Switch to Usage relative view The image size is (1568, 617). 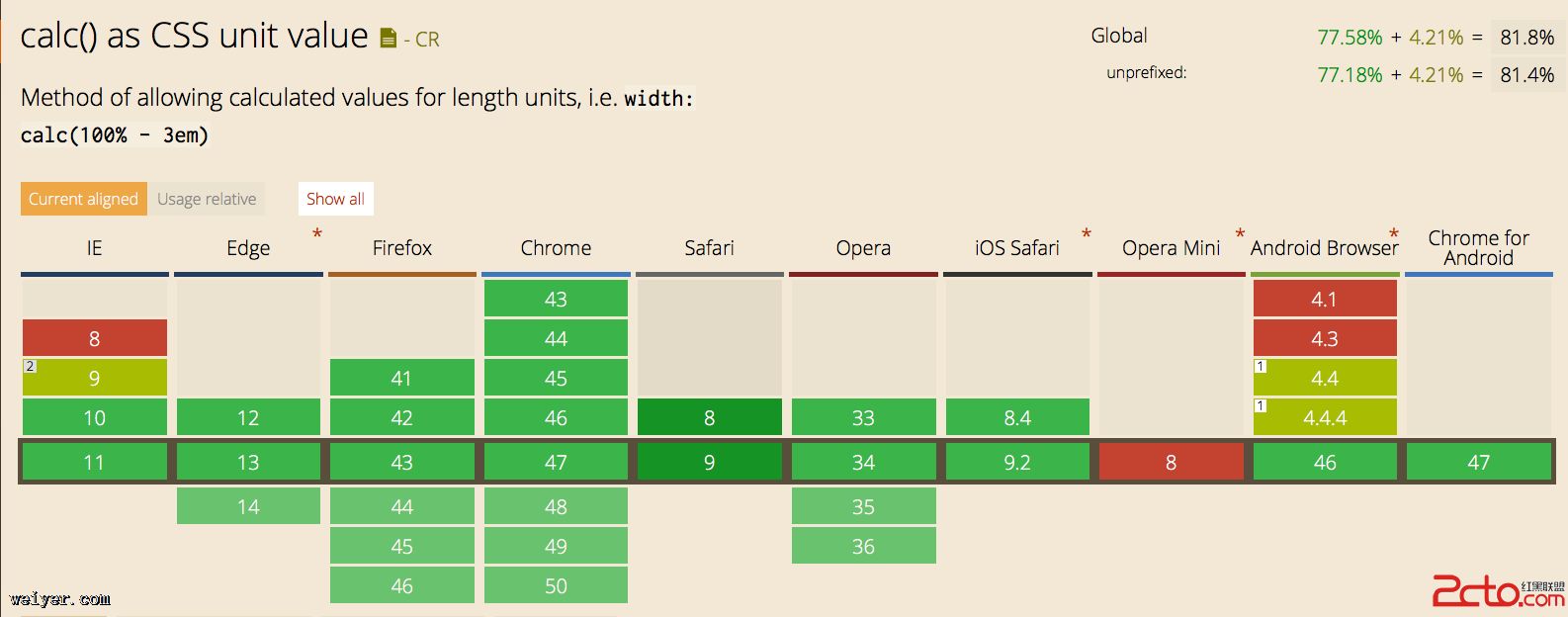point(207,199)
